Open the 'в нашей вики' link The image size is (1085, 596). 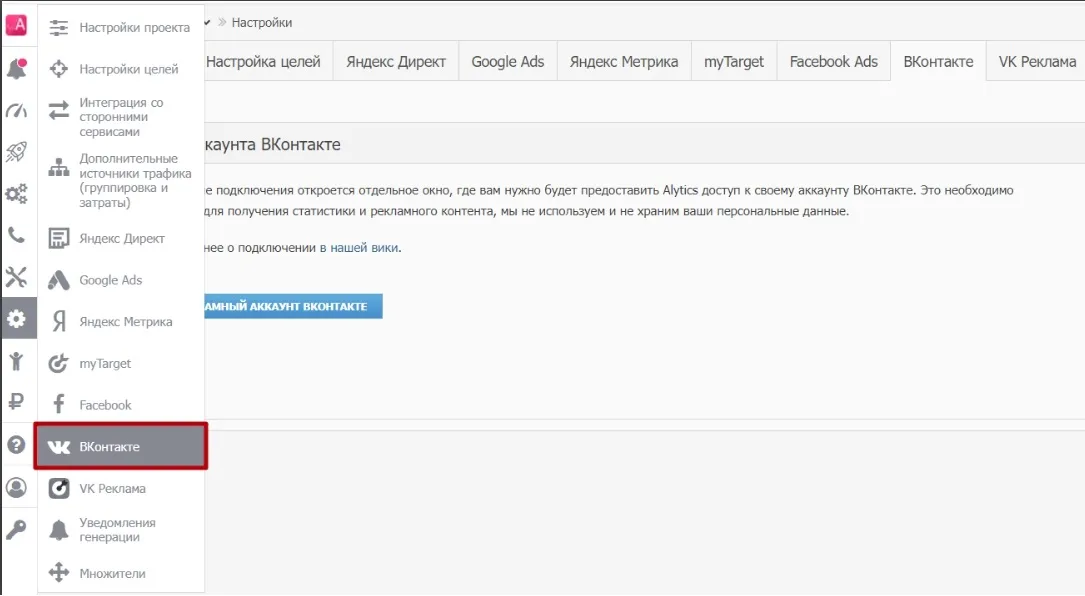click(x=359, y=247)
